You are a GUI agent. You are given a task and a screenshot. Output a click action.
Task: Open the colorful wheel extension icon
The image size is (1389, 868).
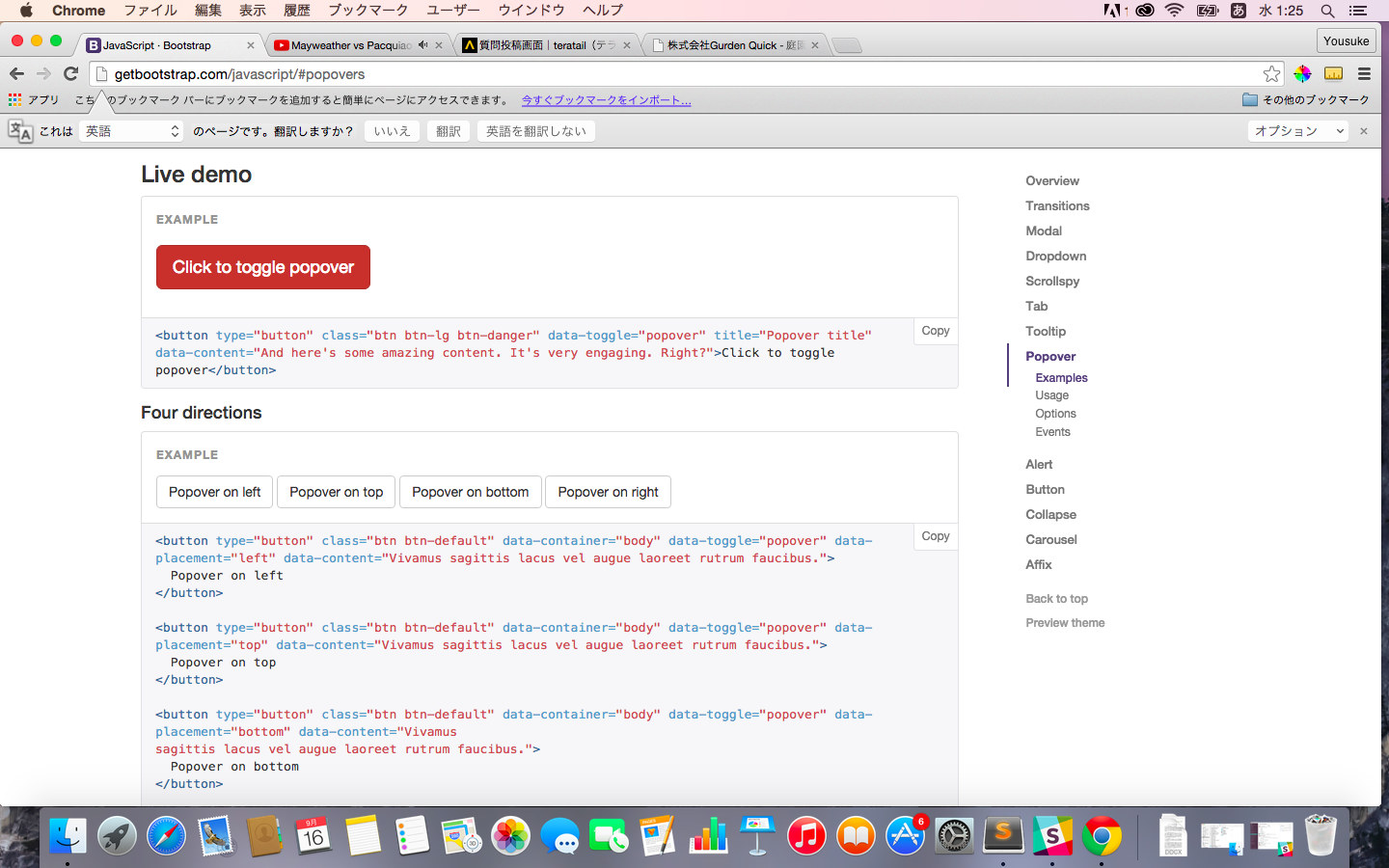(x=1302, y=73)
